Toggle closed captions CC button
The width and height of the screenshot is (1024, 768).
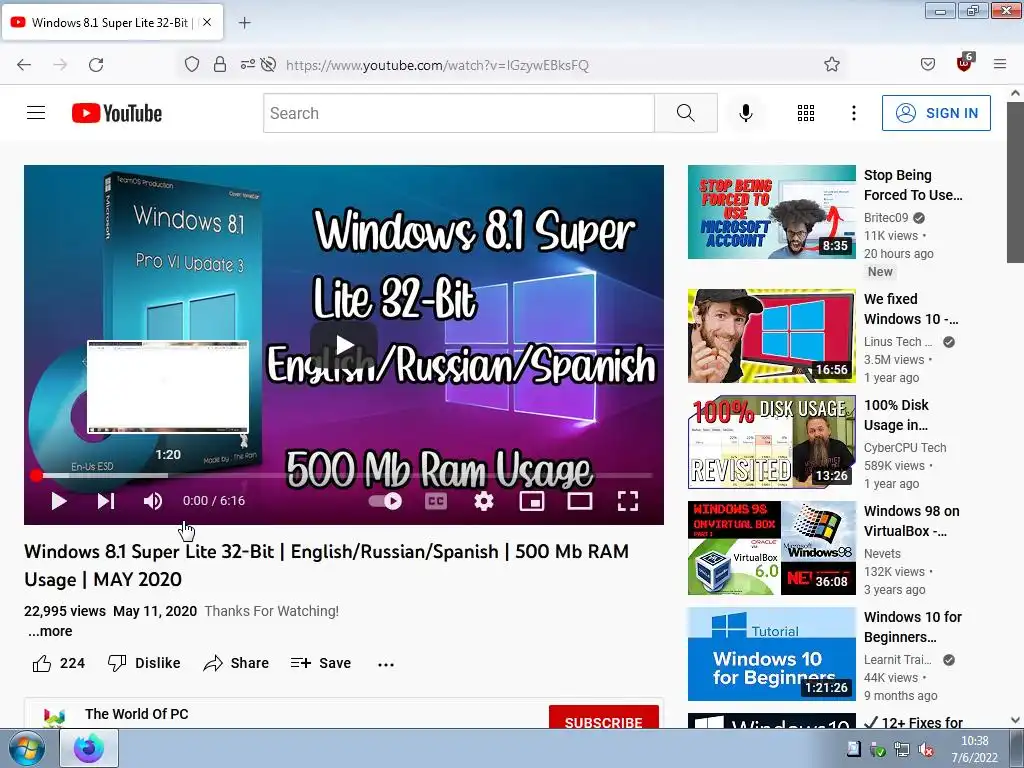click(x=436, y=501)
